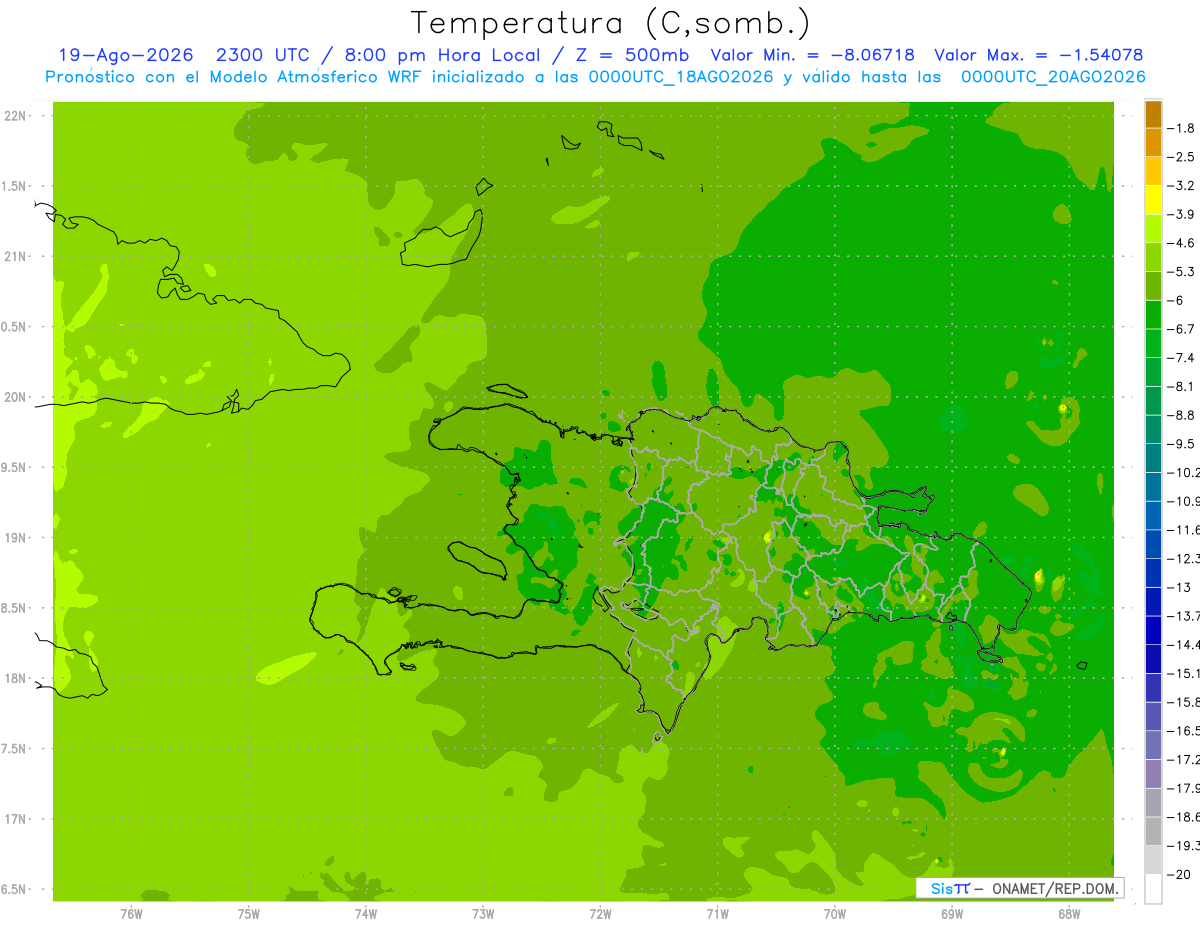
Task: Click the legend value "-8.1"
Action: (x=1182, y=386)
